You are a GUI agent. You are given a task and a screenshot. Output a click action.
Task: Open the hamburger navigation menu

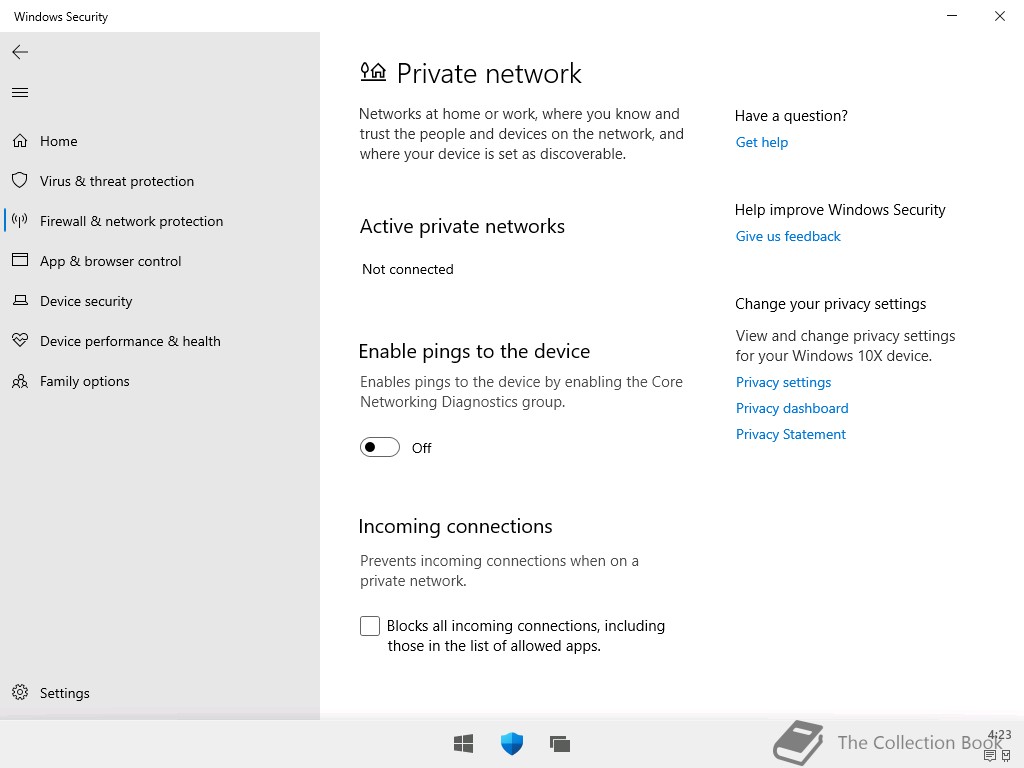[20, 93]
